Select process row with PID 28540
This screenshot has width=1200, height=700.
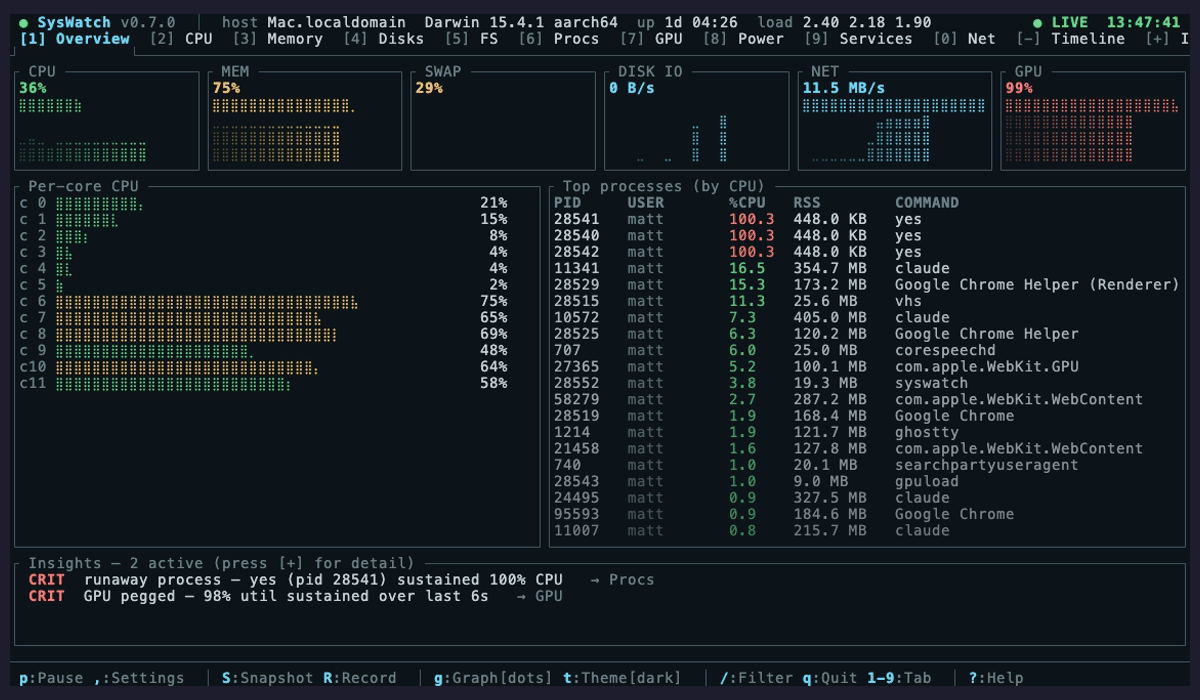[866, 236]
